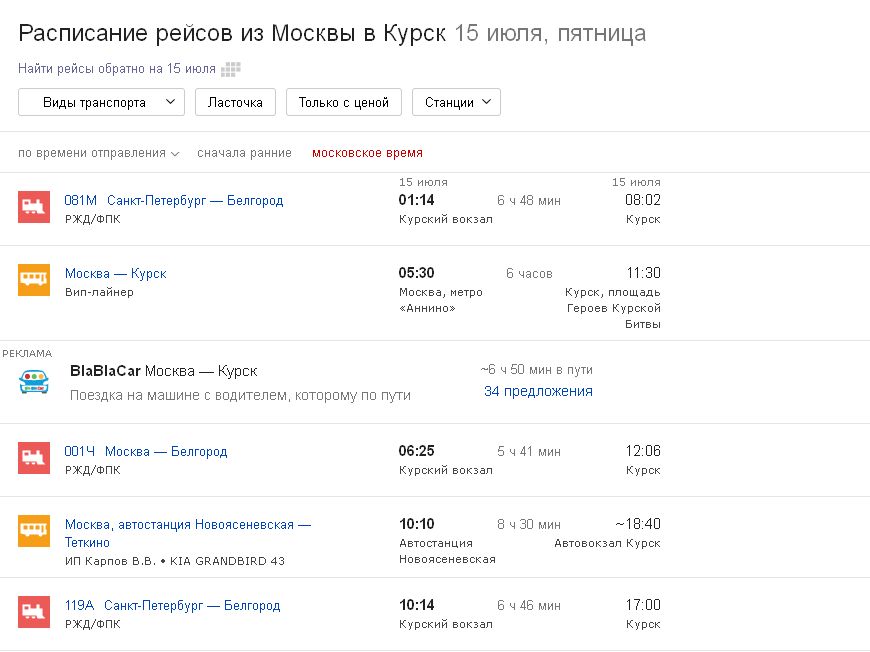Click the bus icon for Вип-лайнер
Viewport: 870px width, 652px height.
pos(34,280)
